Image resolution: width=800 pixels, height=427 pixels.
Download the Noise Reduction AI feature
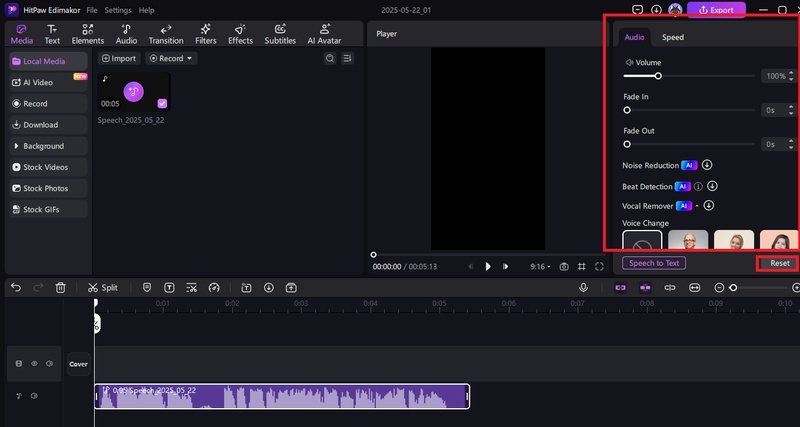tap(706, 165)
